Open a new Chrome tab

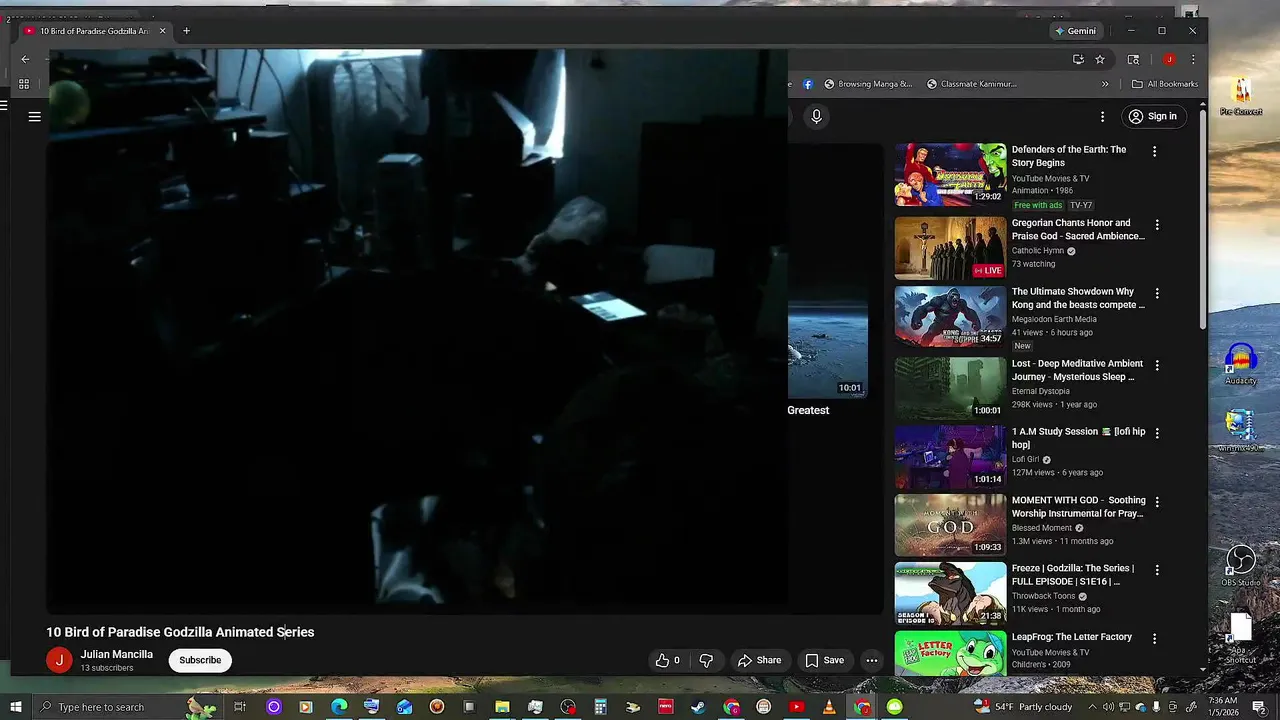(x=186, y=31)
